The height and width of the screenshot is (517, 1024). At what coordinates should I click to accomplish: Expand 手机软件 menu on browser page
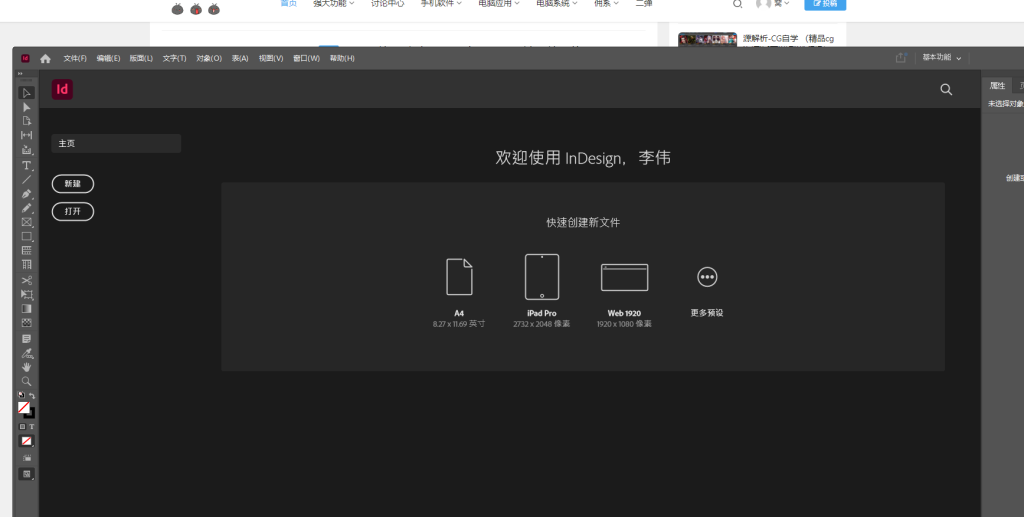(441, 3)
